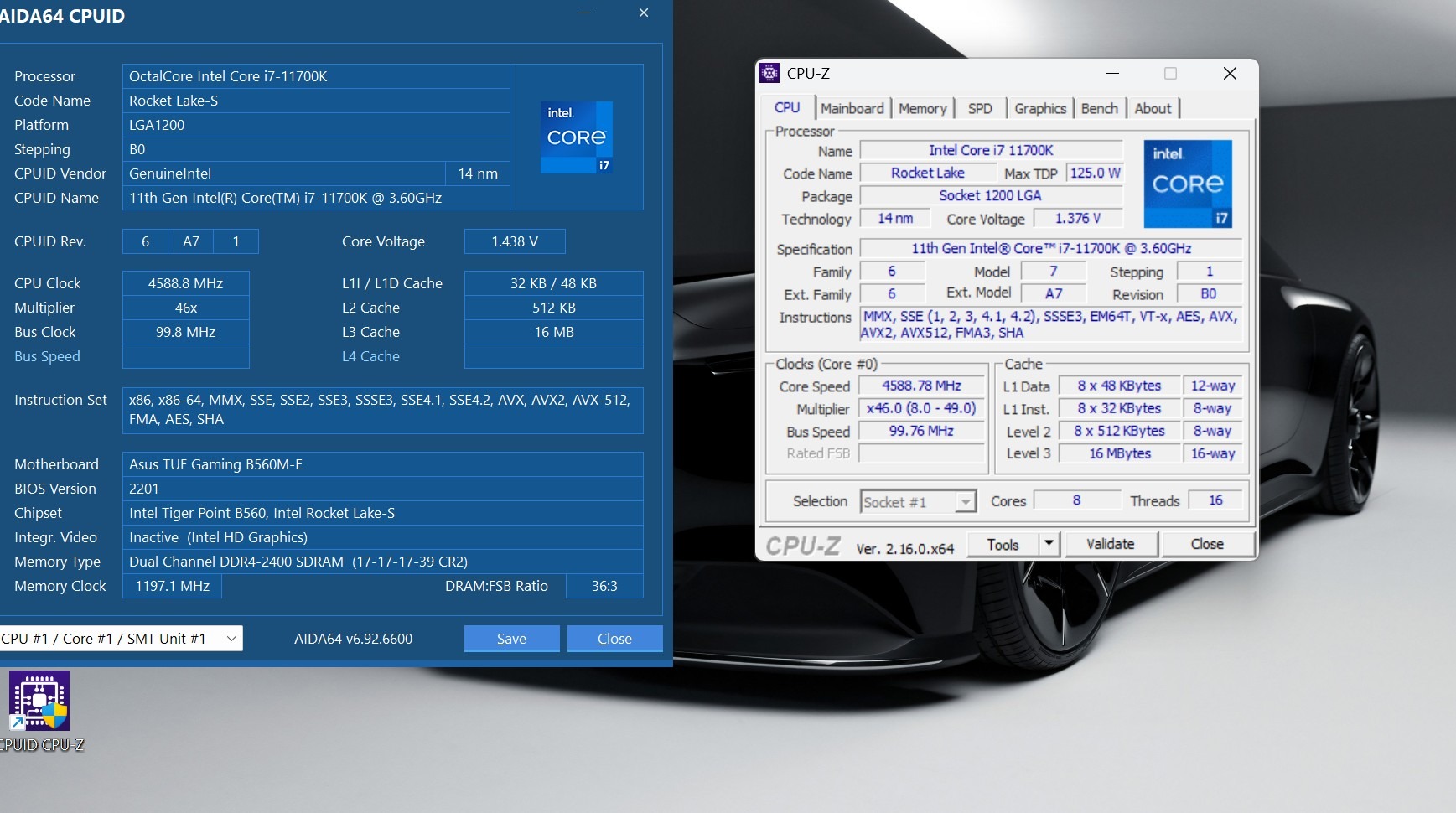This screenshot has width=1456, height=813.
Task: Click the DRAM:FSB Ratio value 36:3
Action: [604, 586]
